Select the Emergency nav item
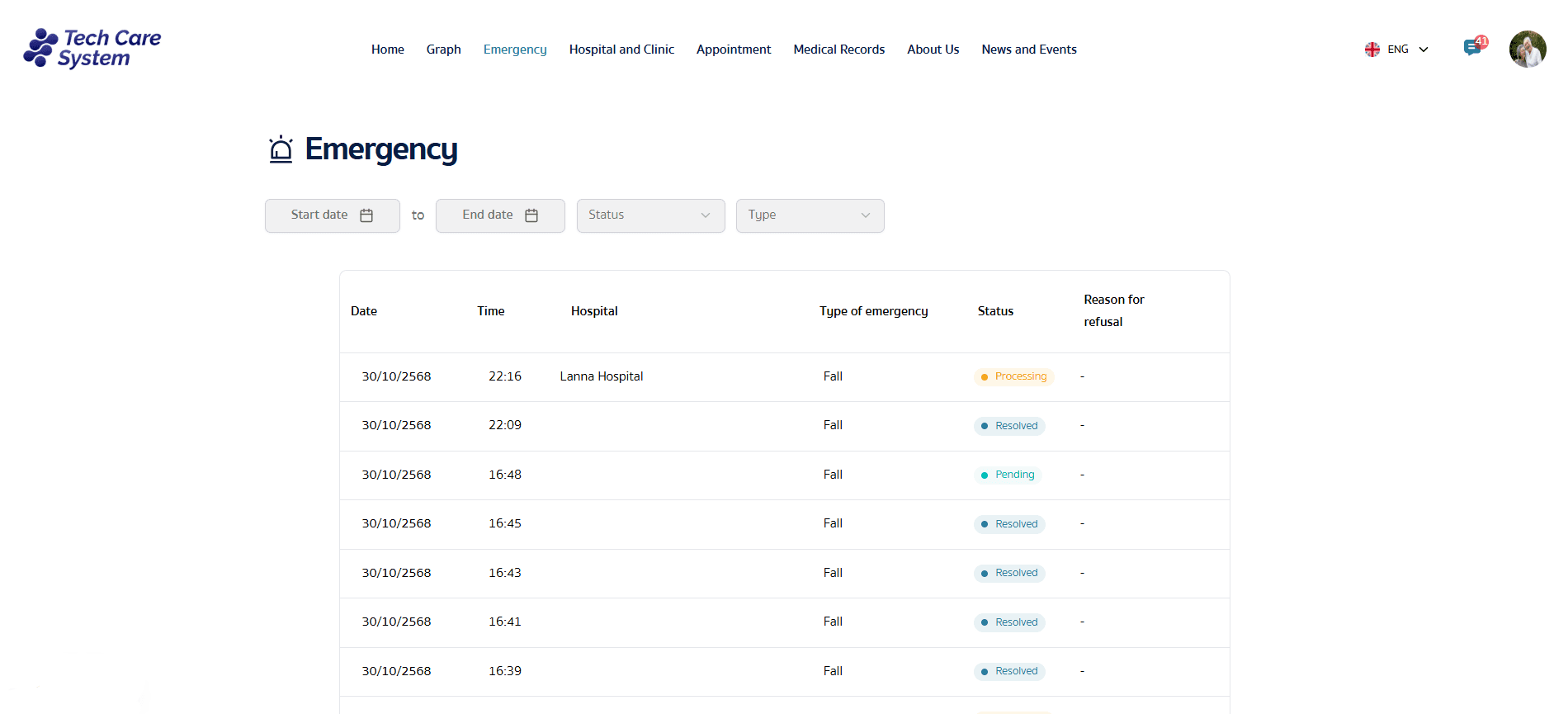The height and width of the screenshot is (714, 1568). [x=515, y=50]
